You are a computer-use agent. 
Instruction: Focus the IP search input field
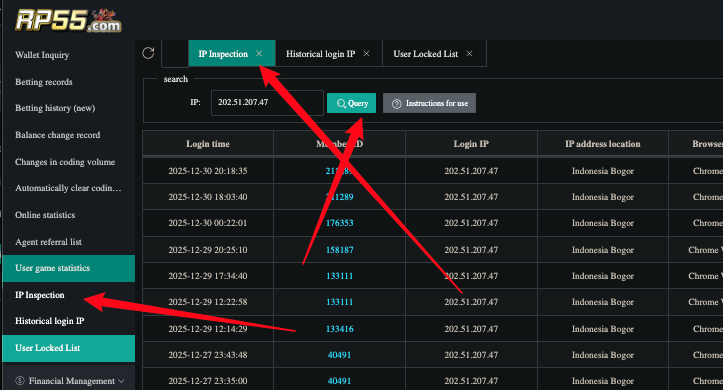click(x=267, y=103)
